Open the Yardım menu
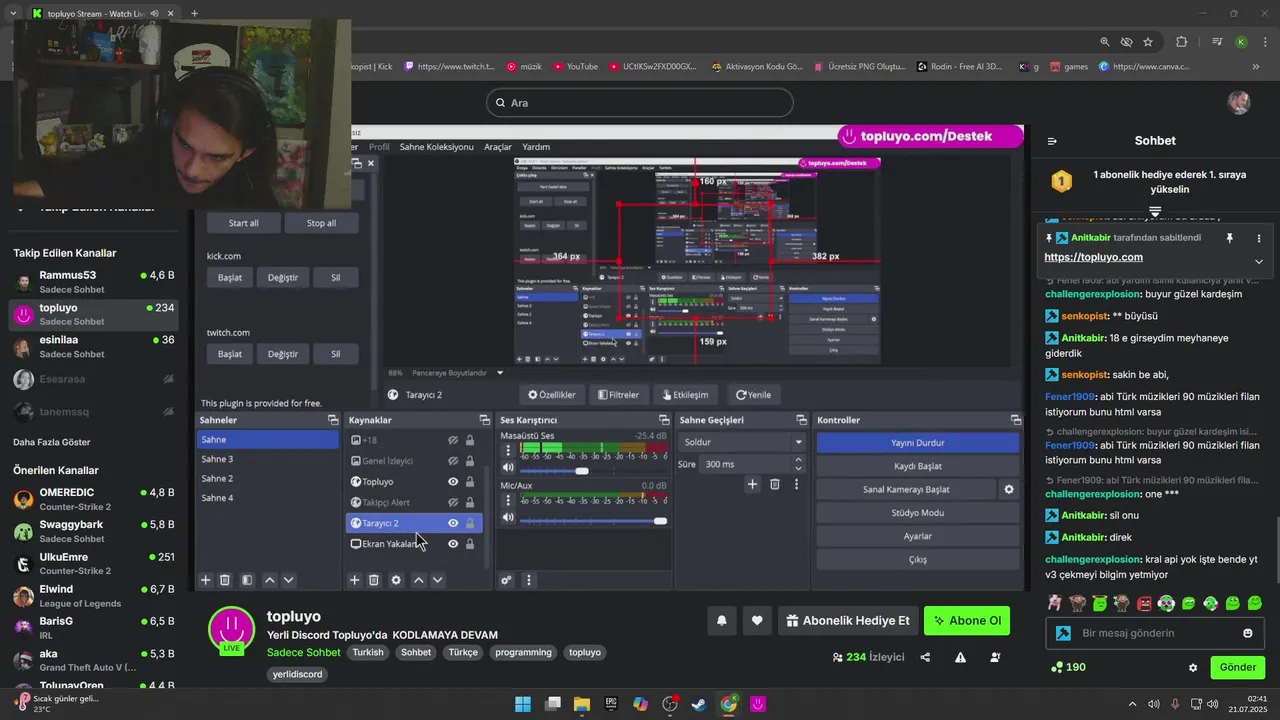The width and height of the screenshot is (1280, 720). [x=536, y=147]
